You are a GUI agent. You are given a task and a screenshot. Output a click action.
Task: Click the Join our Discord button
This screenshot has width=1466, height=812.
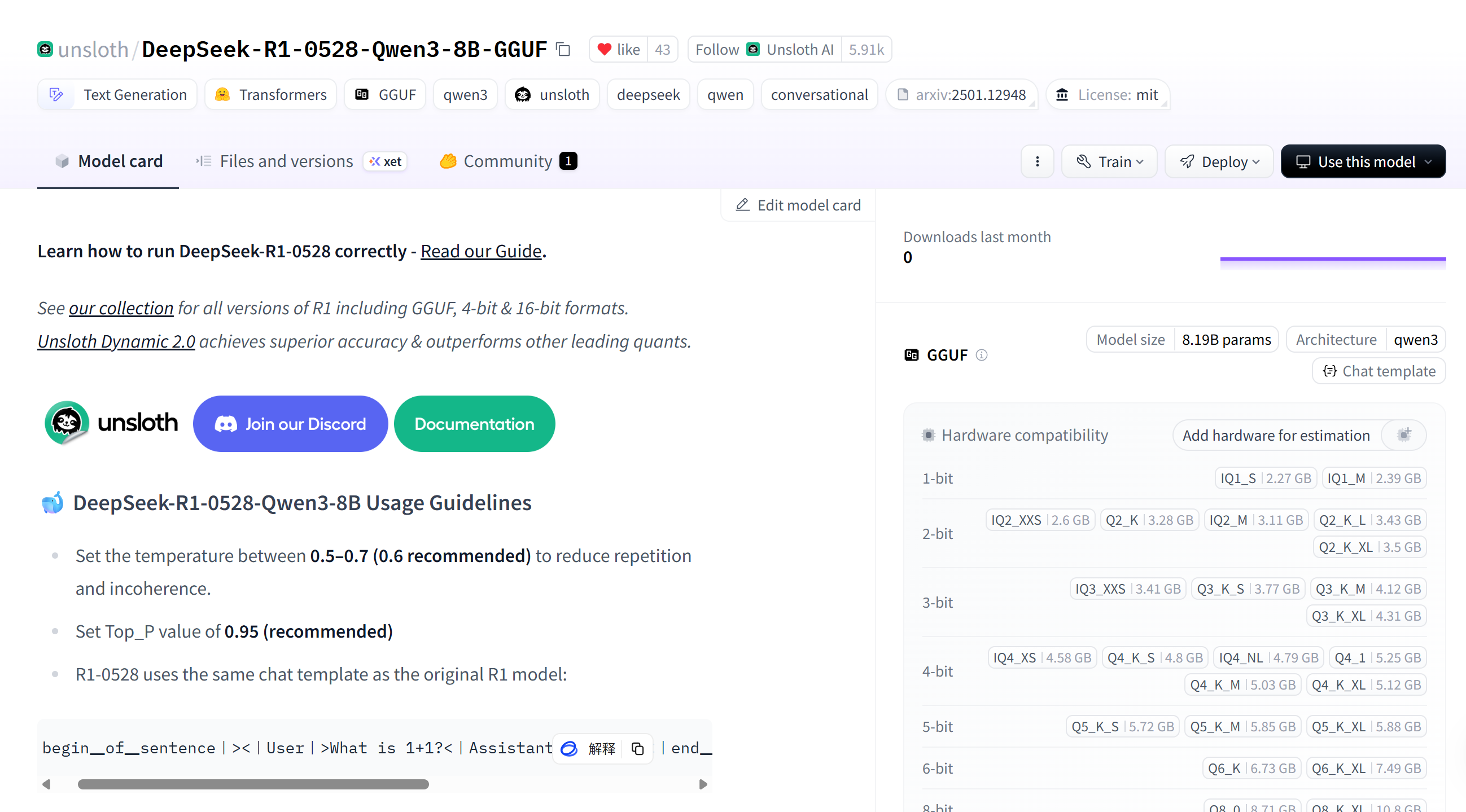290,423
